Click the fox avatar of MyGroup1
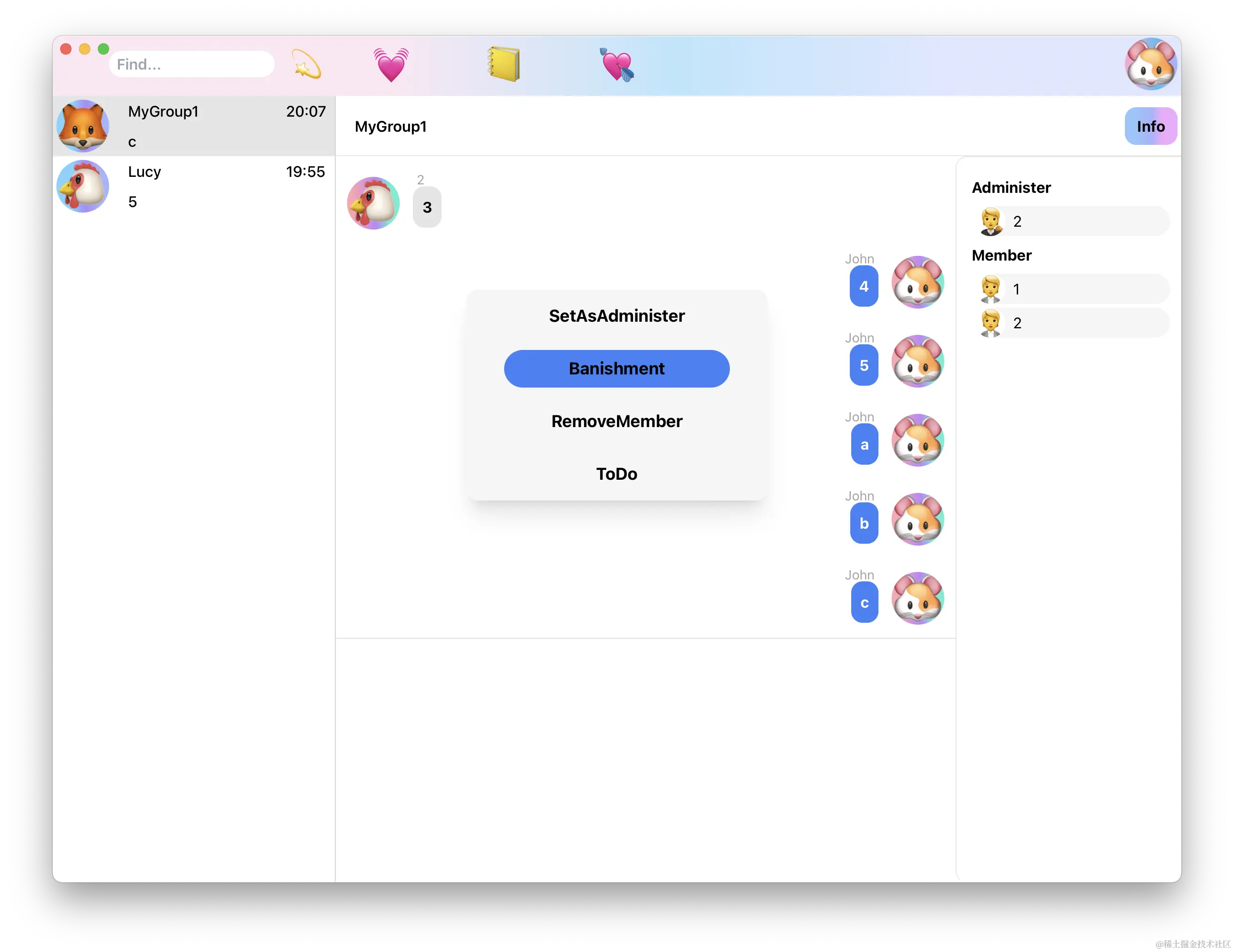This screenshot has height=952, width=1234. (83, 126)
